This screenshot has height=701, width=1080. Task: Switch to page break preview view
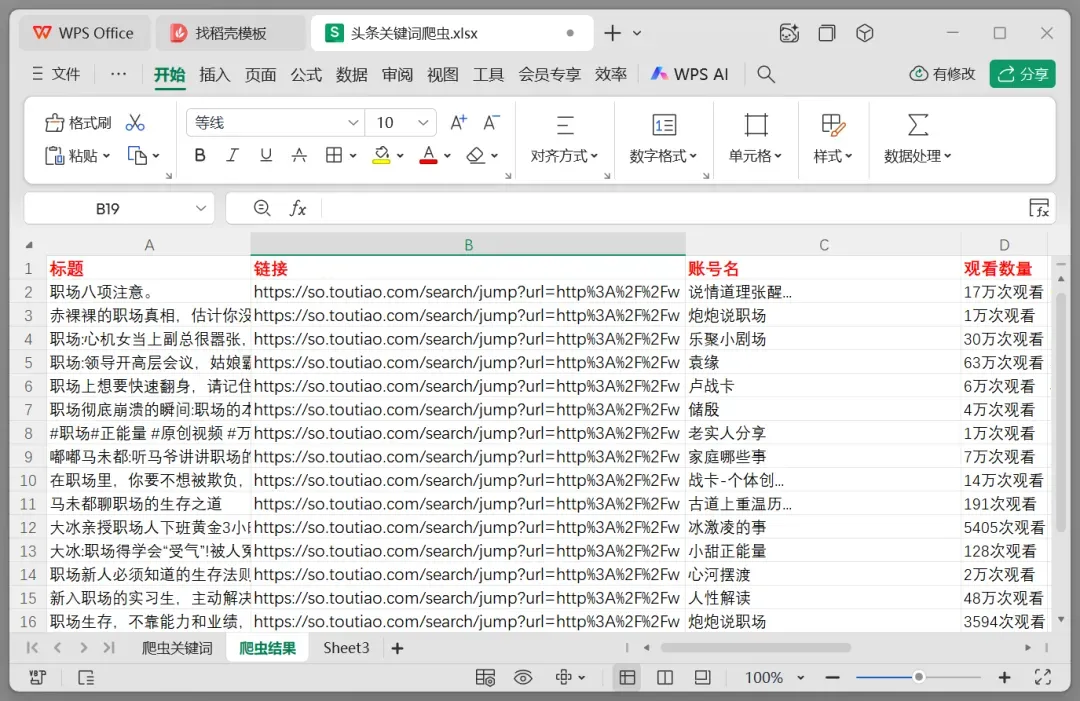coord(665,678)
